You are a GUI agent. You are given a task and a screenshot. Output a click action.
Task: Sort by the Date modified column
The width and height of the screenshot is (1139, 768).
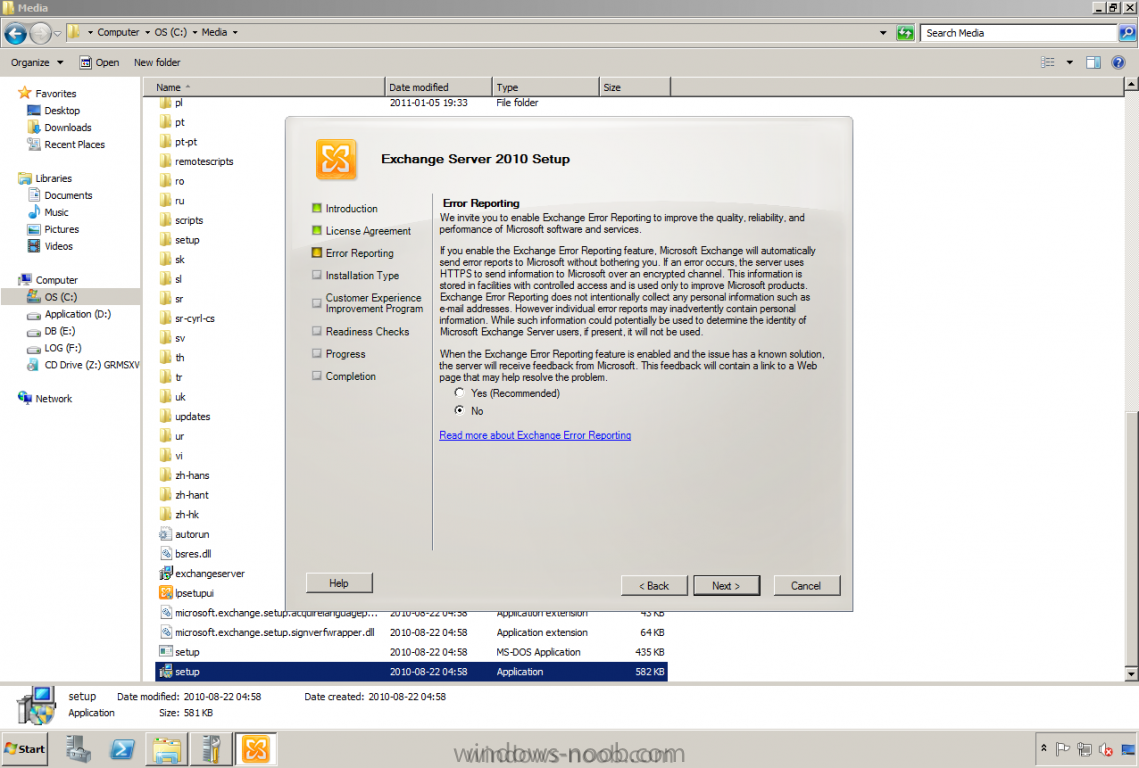(438, 87)
